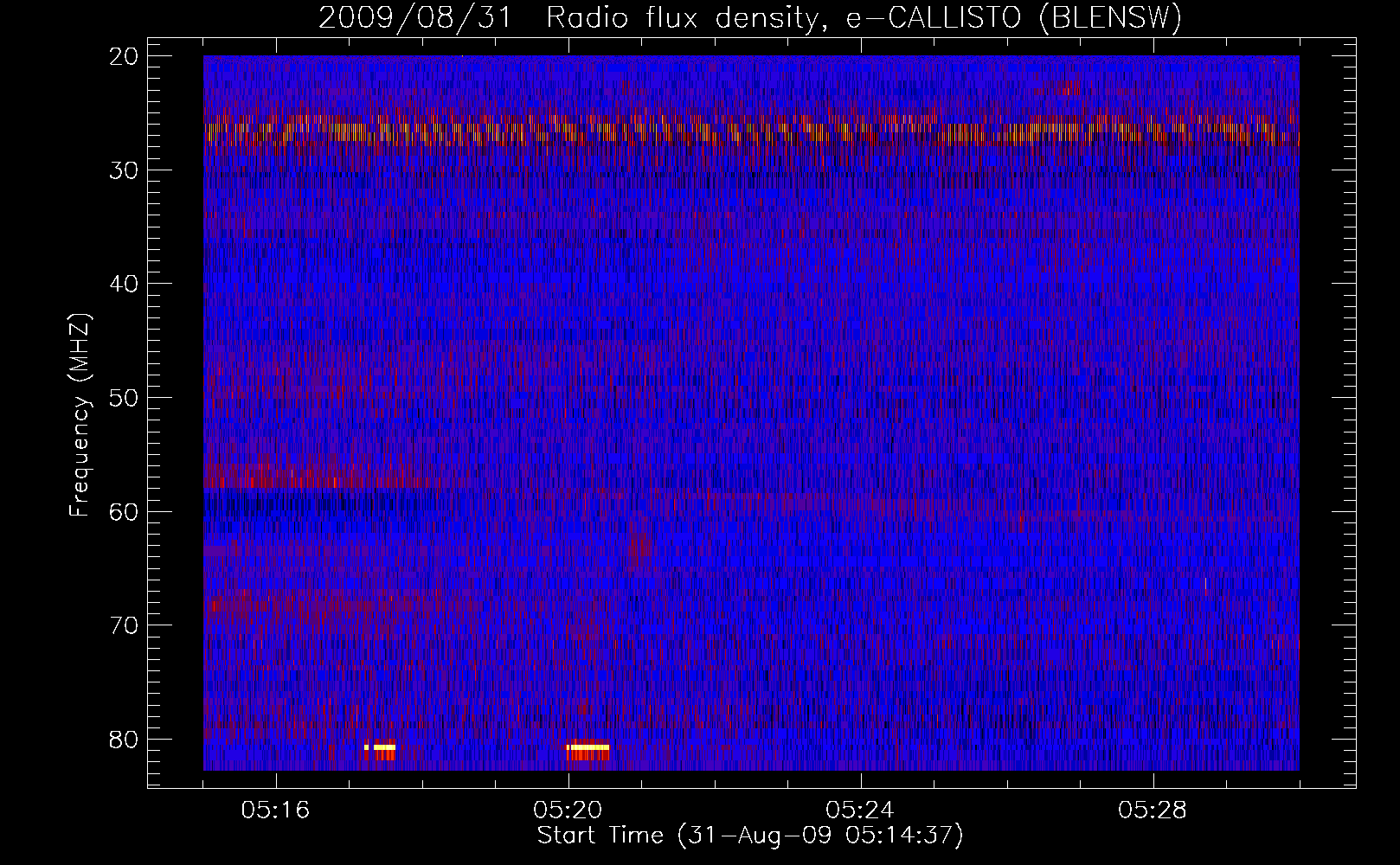Click the red emission band near 57 MHz at left
1400x865 pixels.
[311, 476]
